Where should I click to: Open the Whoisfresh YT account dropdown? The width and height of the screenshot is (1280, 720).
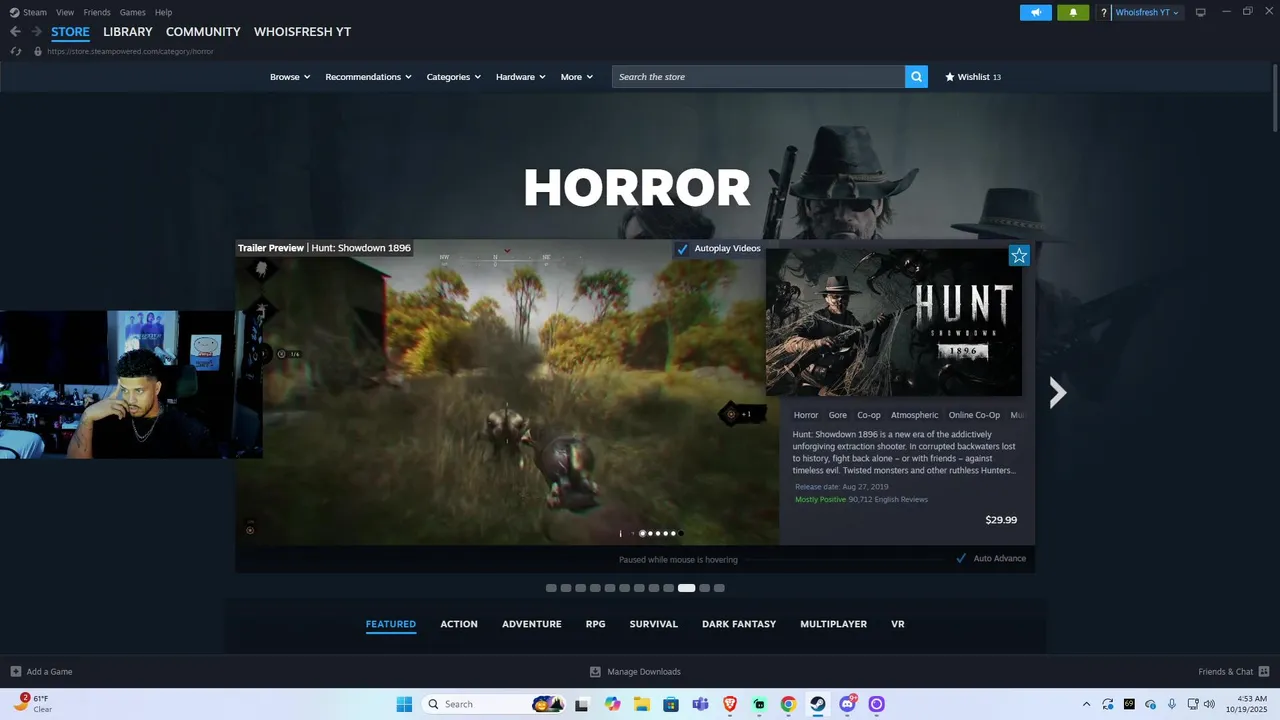pyautogui.click(x=1148, y=13)
